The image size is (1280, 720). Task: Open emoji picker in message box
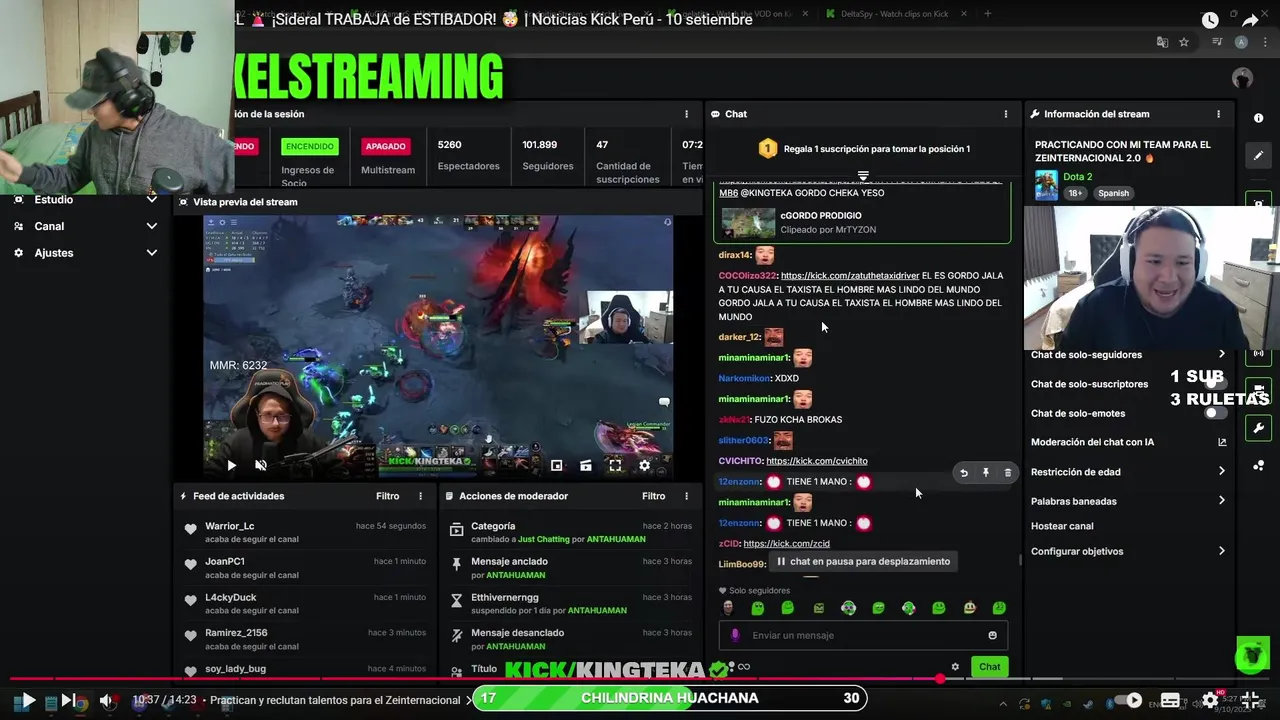click(x=992, y=635)
